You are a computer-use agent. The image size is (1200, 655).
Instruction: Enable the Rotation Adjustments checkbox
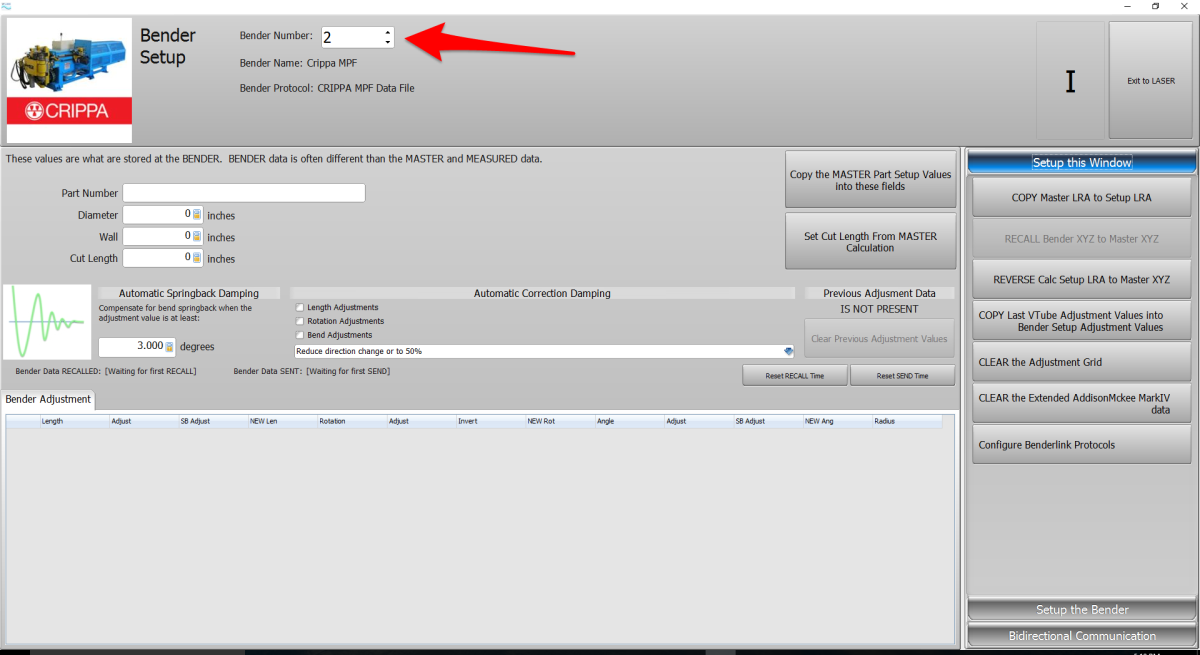(300, 321)
